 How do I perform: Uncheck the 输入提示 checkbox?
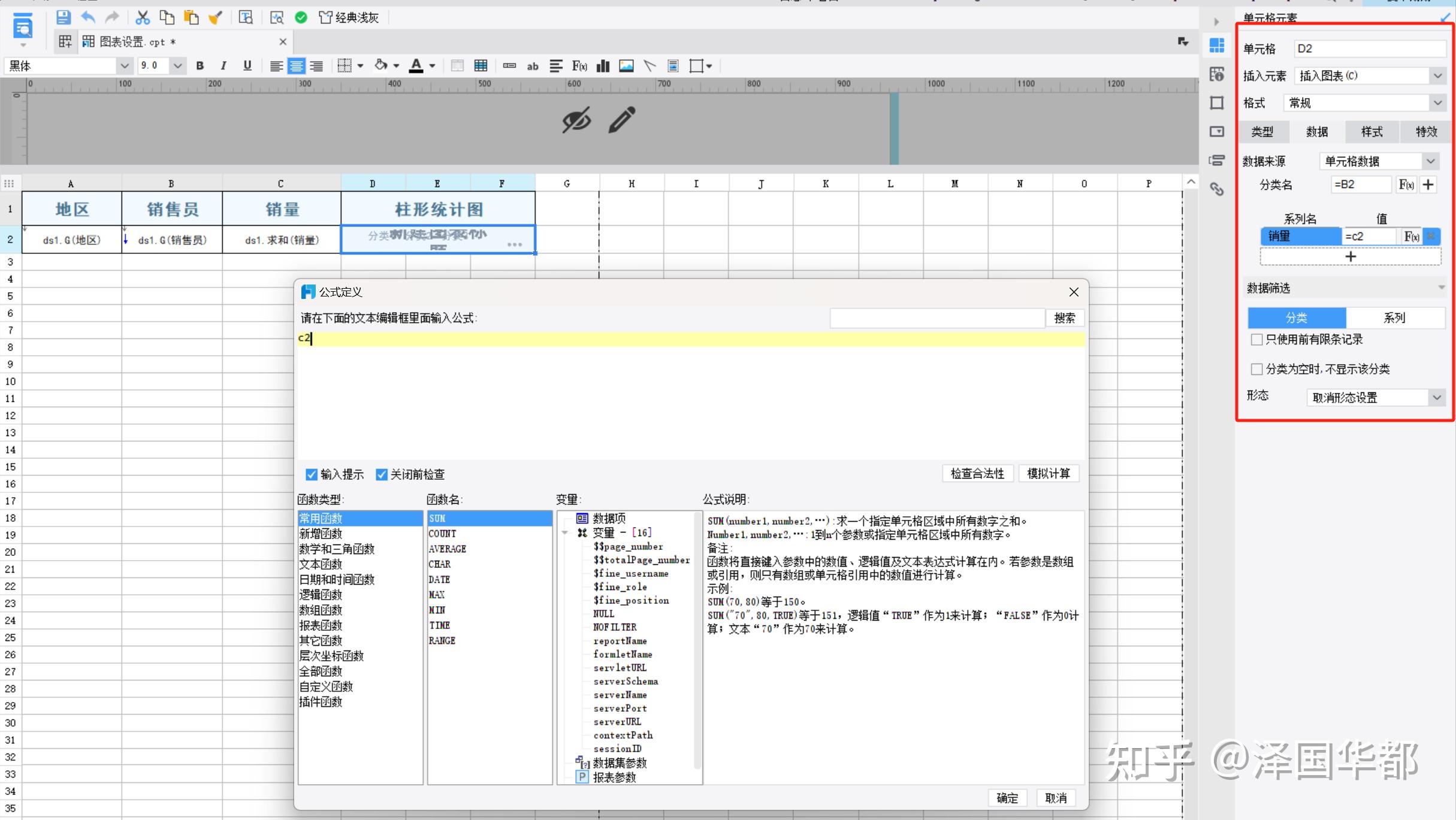point(312,474)
